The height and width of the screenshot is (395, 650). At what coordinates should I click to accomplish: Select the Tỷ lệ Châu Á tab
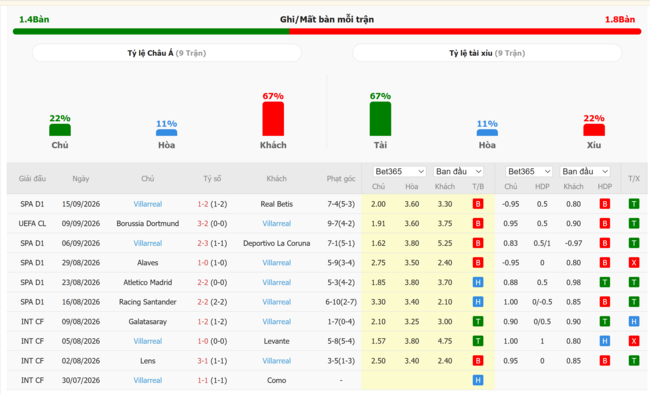coord(167,53)
